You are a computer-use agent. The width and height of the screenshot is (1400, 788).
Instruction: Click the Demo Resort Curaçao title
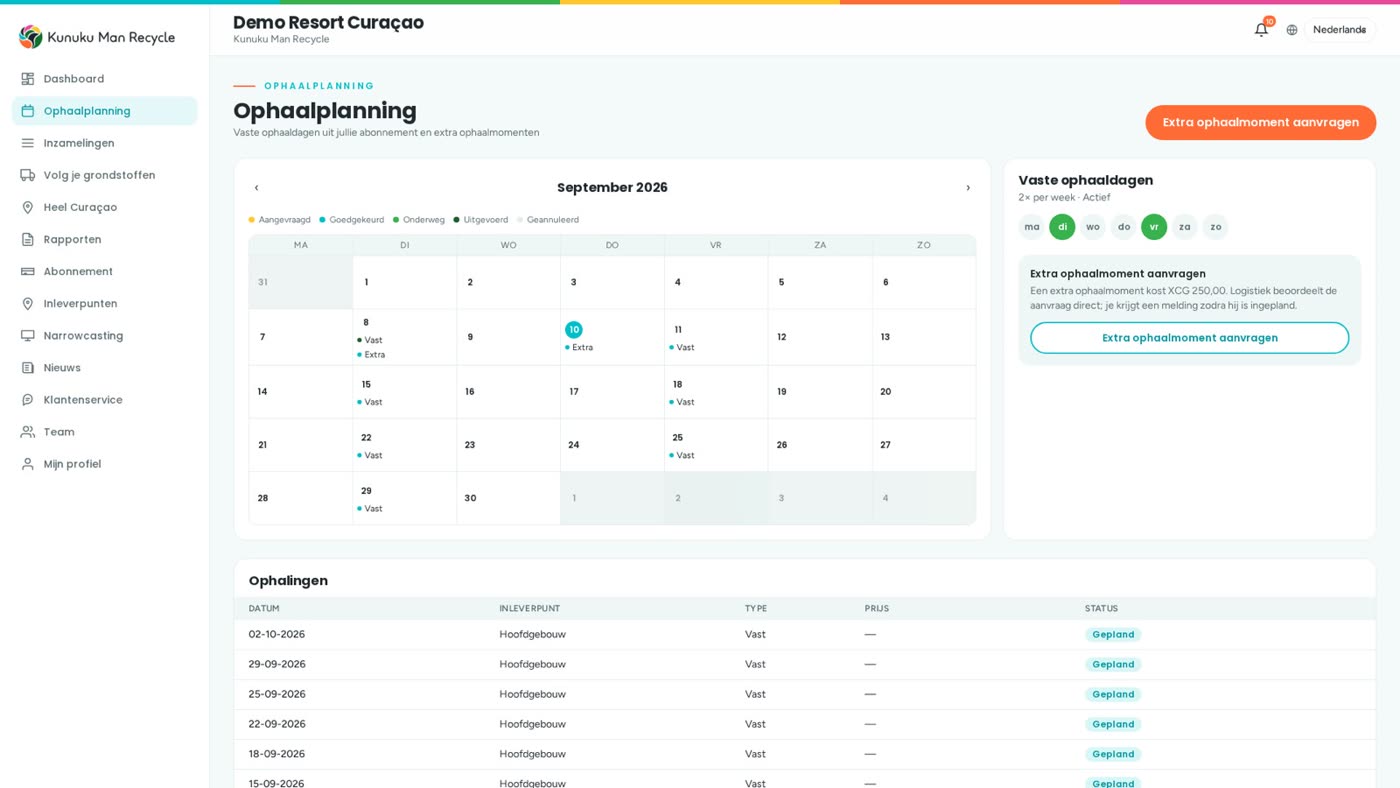[x=328, y=22]
